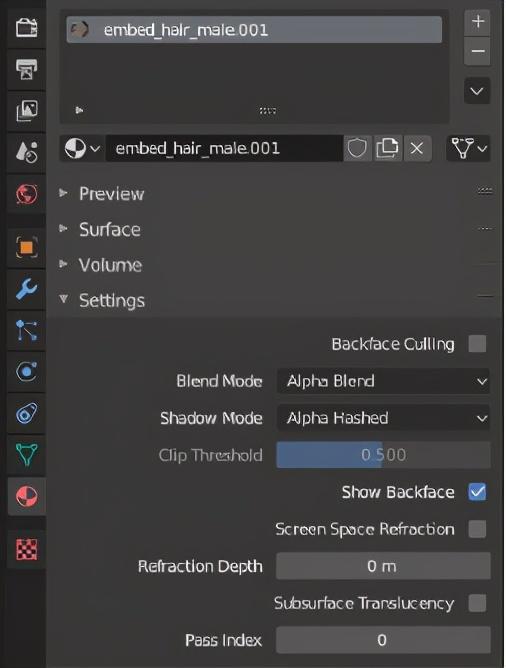This screenshot has width=506, height=668.
Task: Click the Pass Index value field
Action: [x=383, y=640]
